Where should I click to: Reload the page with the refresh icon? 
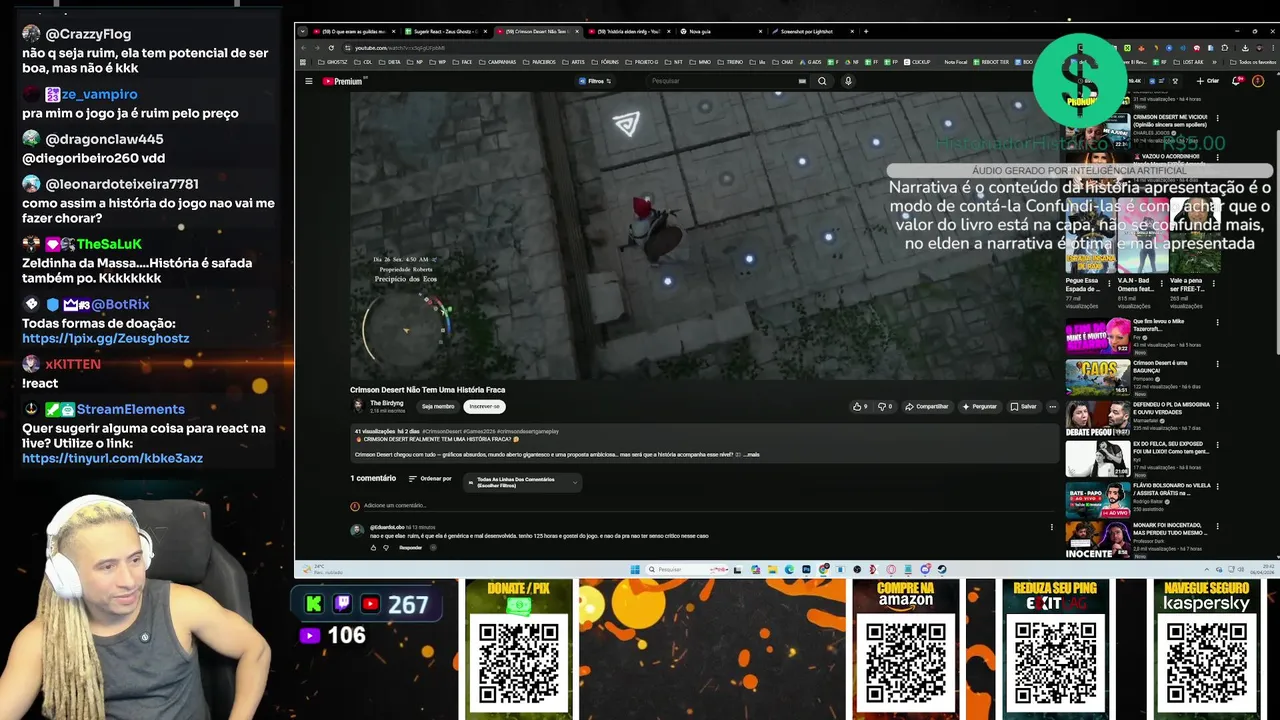331,48
